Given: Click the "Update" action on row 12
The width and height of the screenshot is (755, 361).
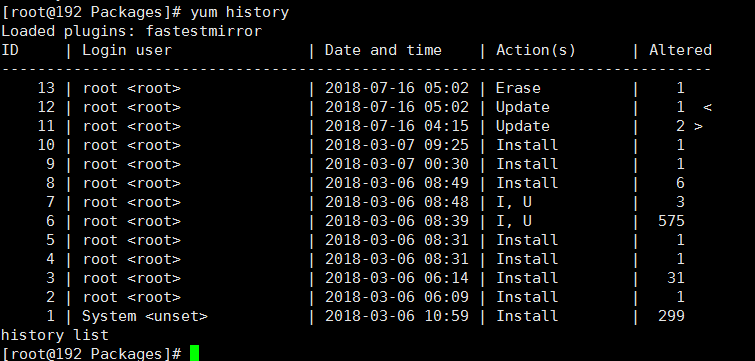Looking at the screenshot, I should coord(523,107).
